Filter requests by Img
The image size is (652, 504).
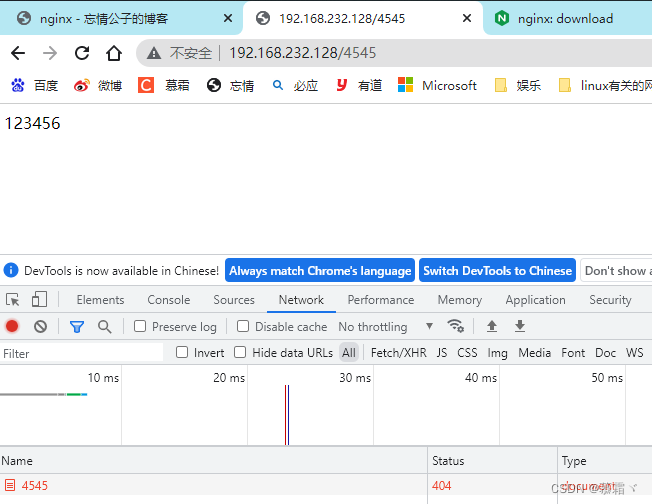(497, 353)
